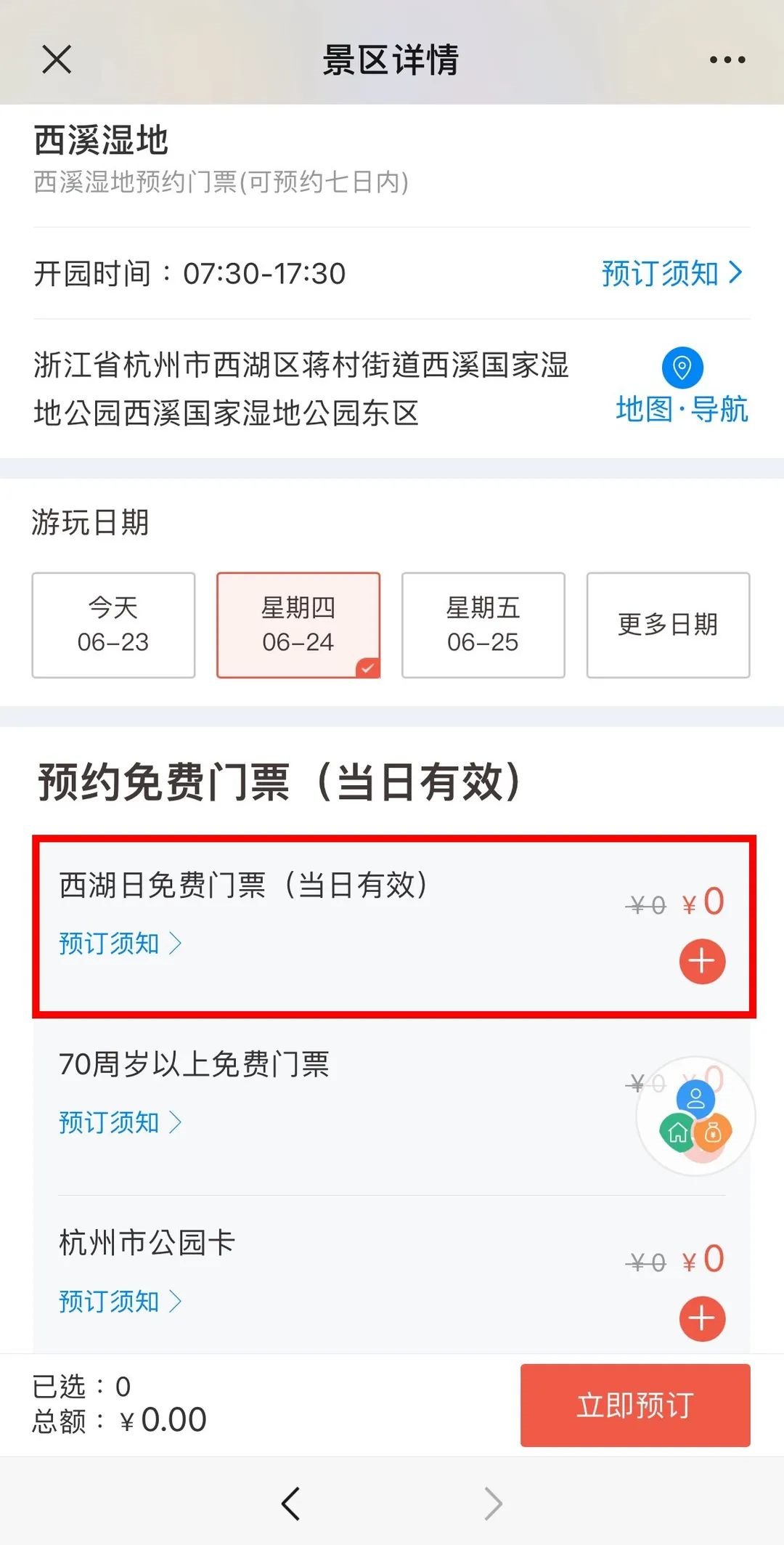Viewport: 784px width, 1545px height.
Task: Go back with the bottom left arrow
Action: [x=291, y=1503]
